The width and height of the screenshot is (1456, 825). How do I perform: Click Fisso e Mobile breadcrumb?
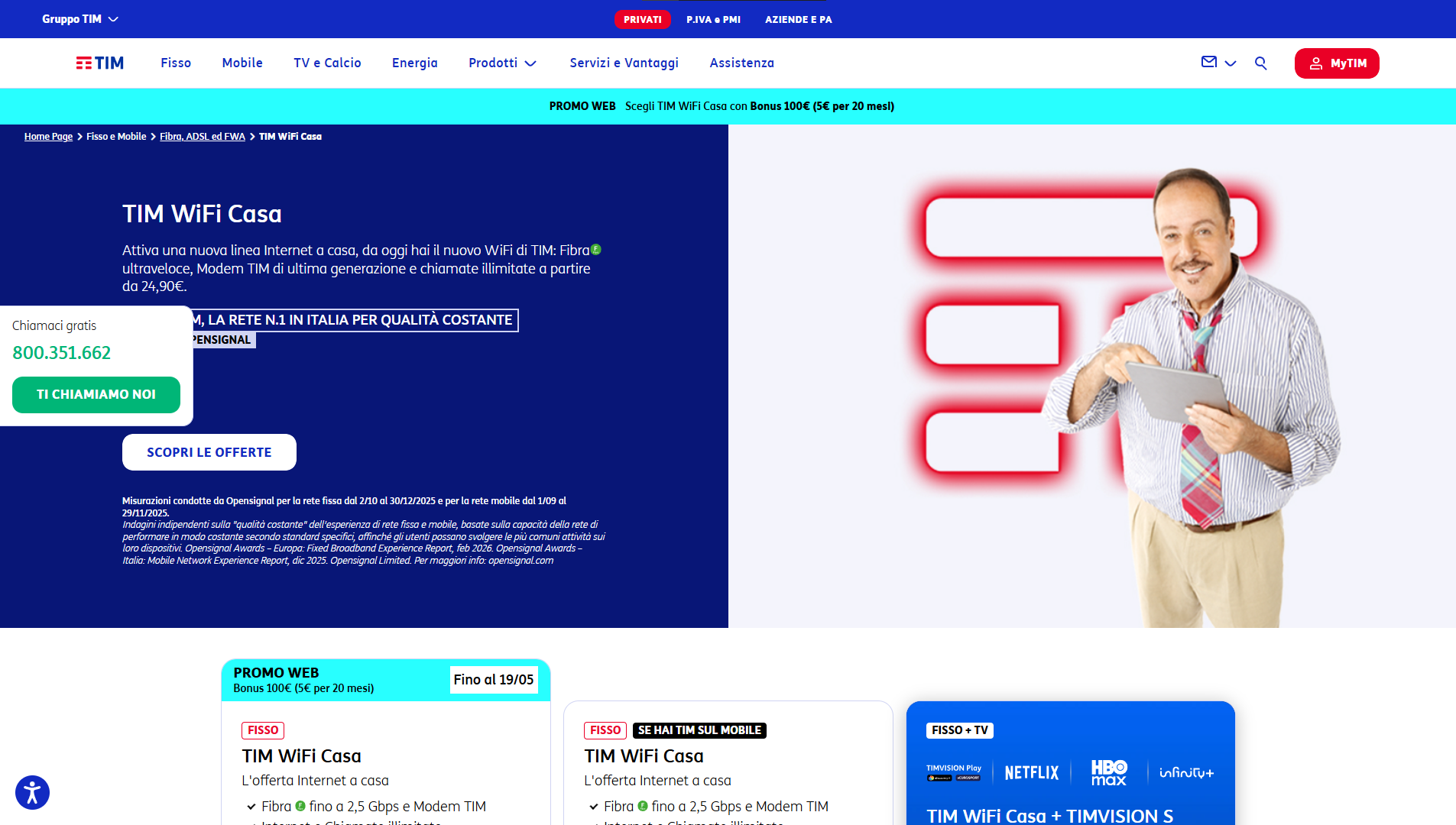point(116,136)
